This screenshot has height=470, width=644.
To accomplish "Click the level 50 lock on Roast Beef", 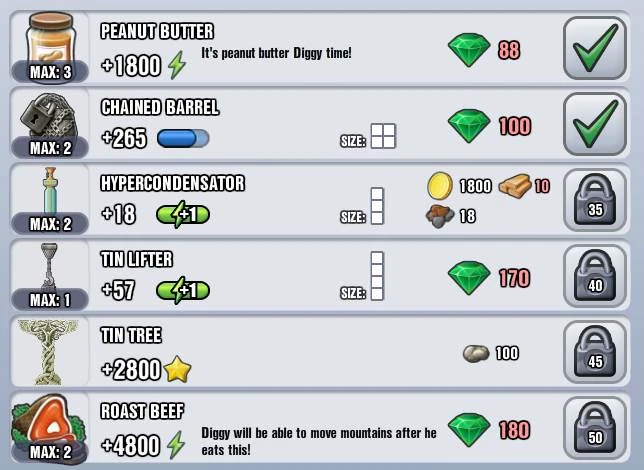I will pyautogui.click(x=595, y=428).
